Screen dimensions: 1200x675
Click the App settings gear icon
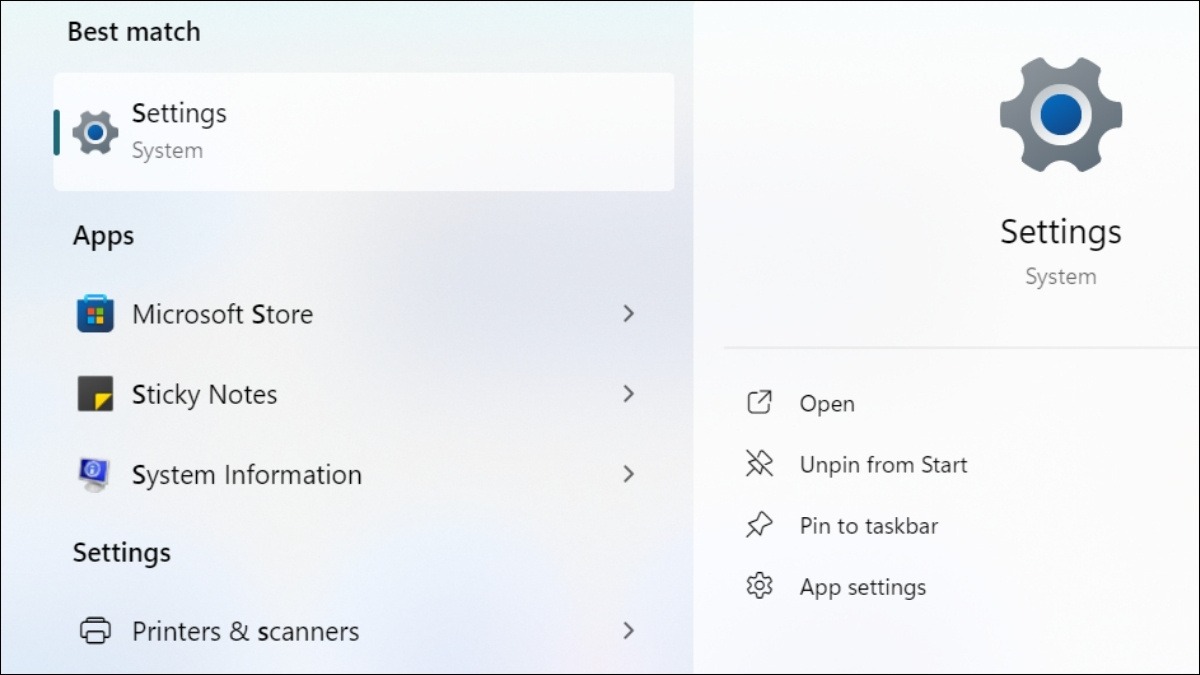point(760,586)
